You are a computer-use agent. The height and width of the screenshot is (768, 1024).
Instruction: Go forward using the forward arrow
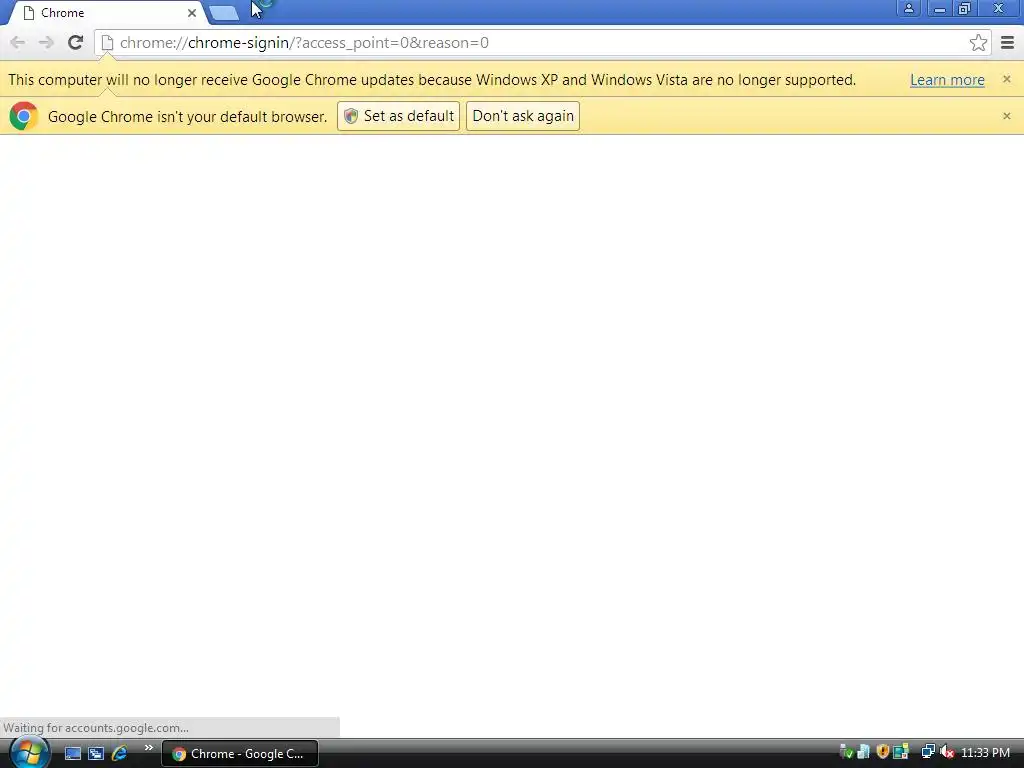(x=46, y=43)
